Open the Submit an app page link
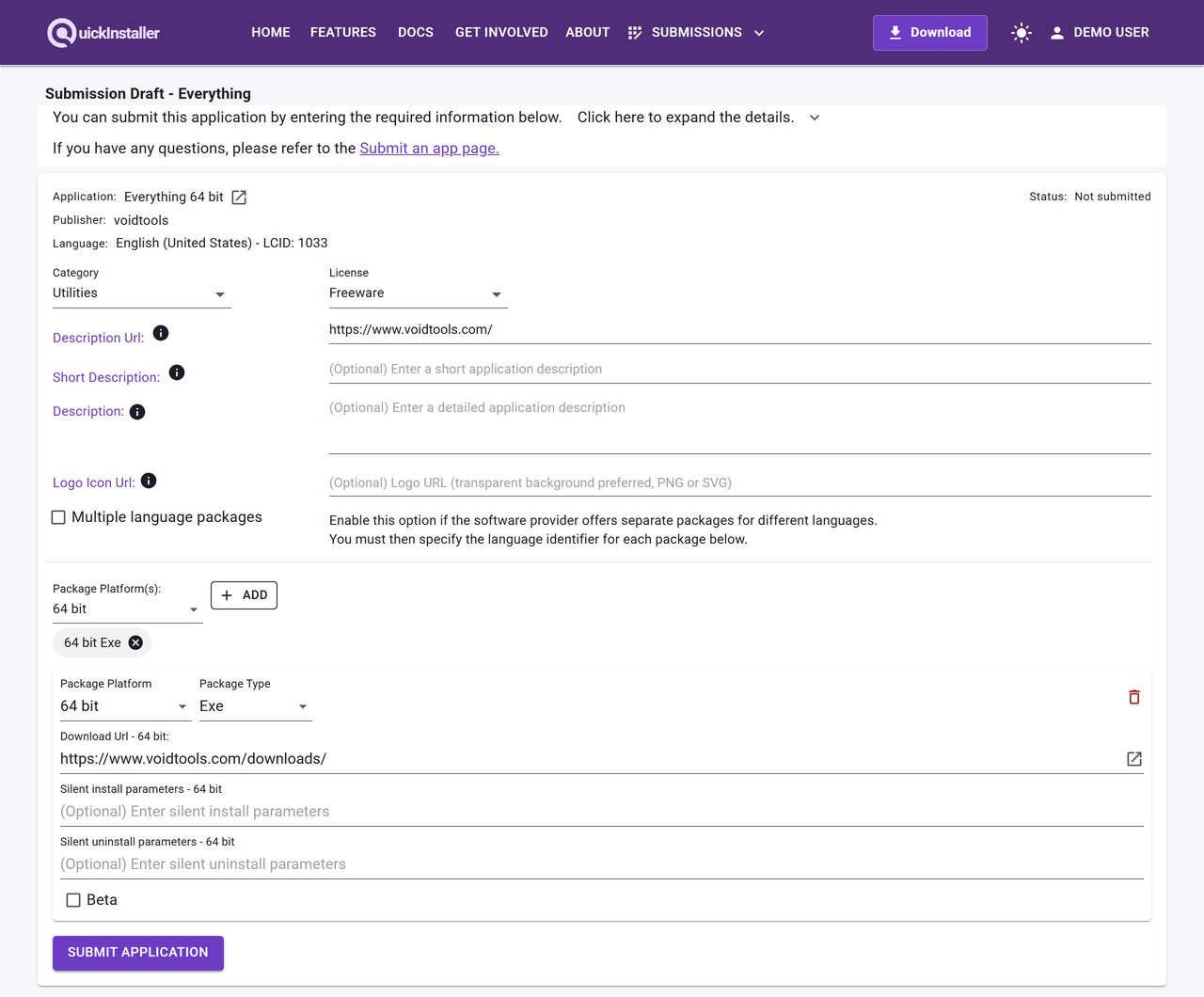This screenshot has height=997, width=1204. pos(430,149)
